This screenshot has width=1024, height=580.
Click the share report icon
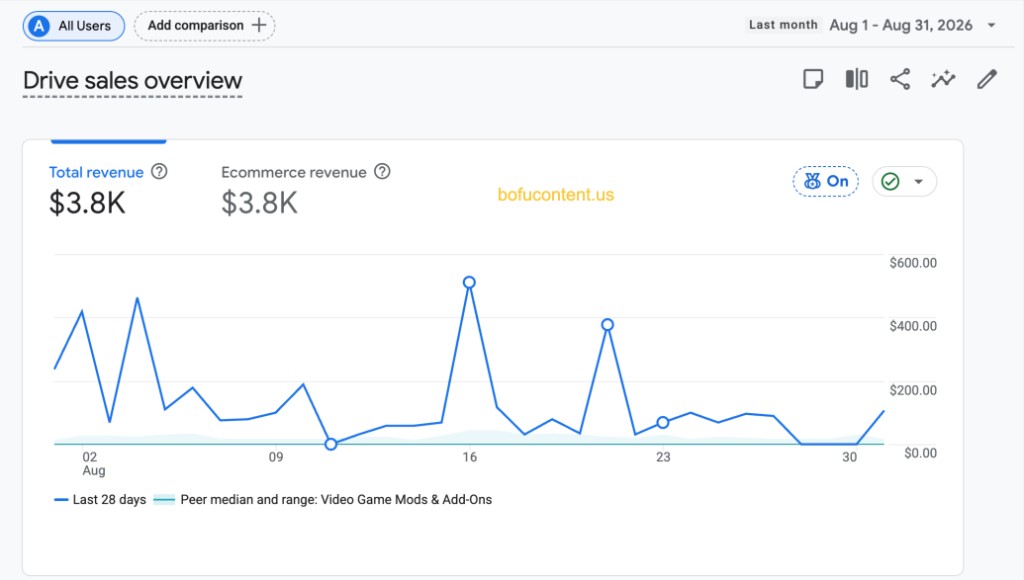[x=900, y=79]
